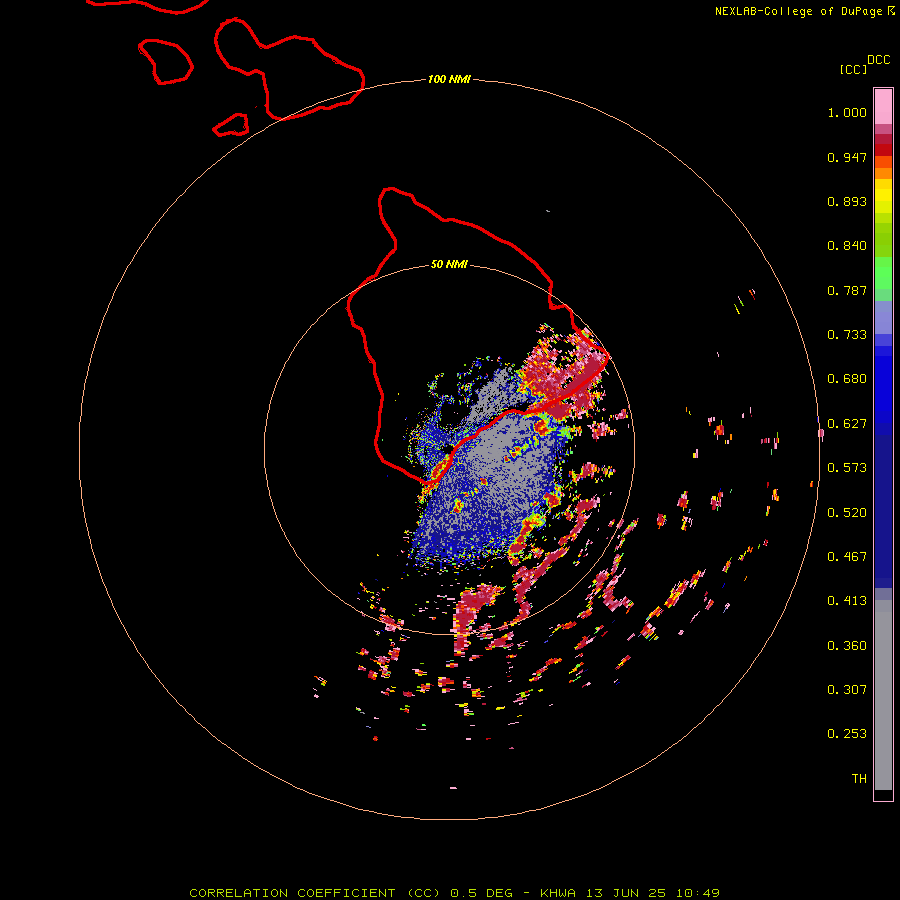Click the 0.253 scale value
This screenshot has width=900, height=900.
coord(847,734)
